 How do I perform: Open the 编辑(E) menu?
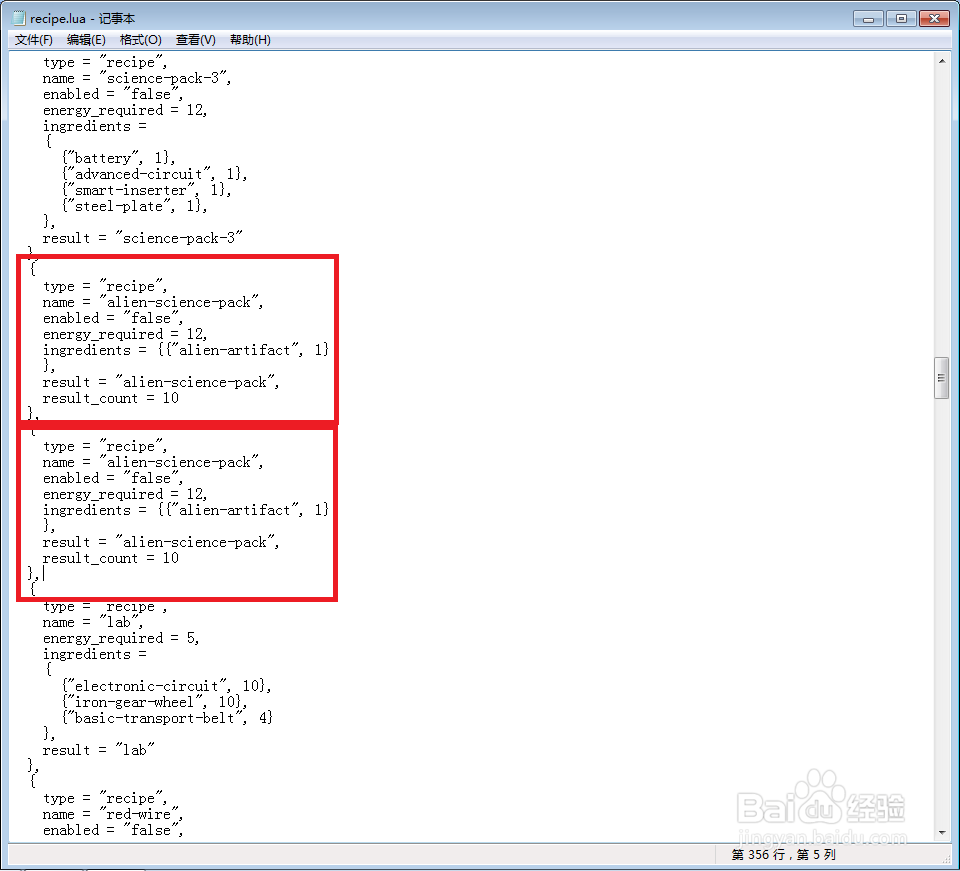pos(86,40)
